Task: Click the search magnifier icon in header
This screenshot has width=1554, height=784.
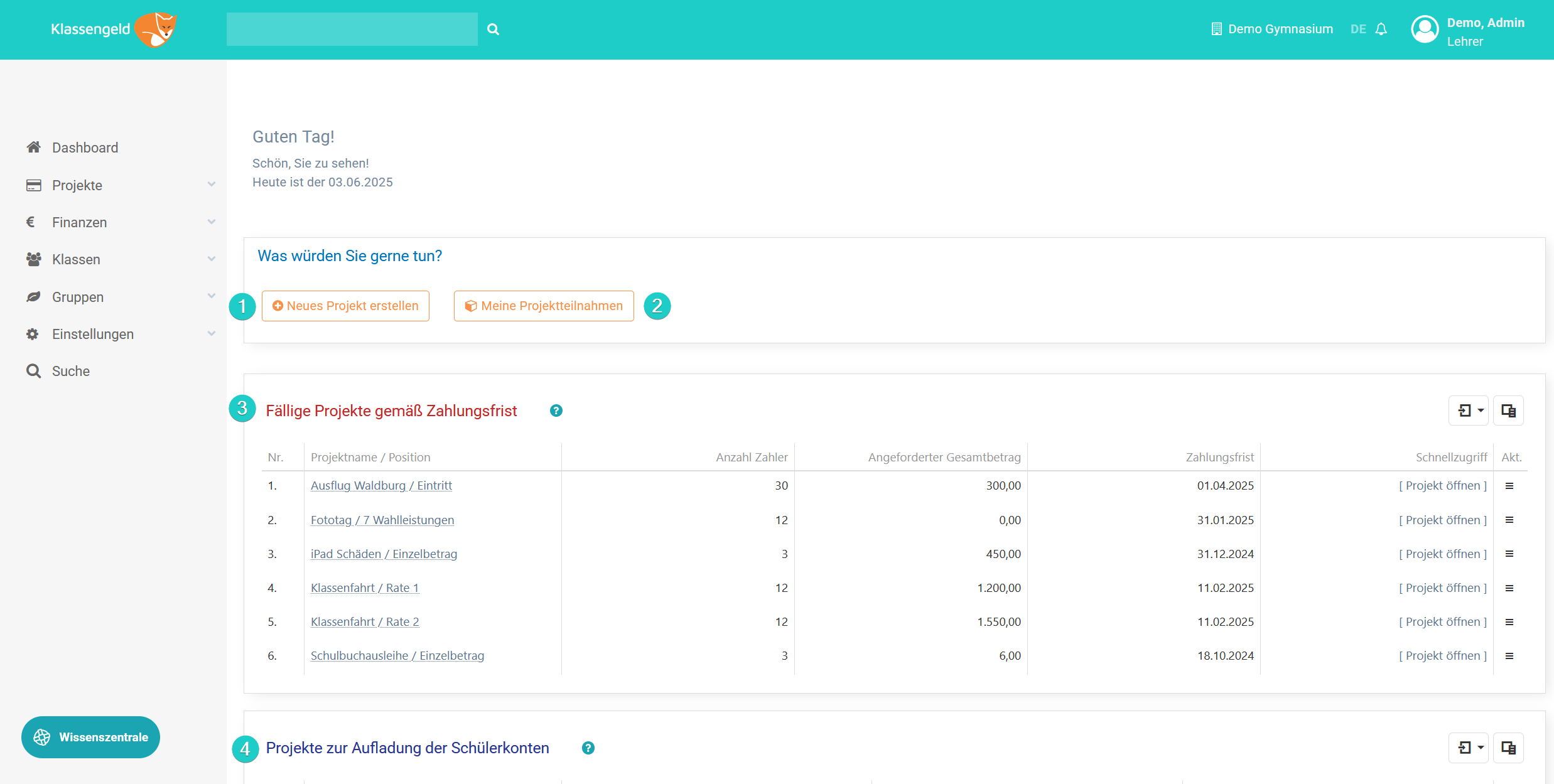Action: pyautogui.click(x=494, y=29)
